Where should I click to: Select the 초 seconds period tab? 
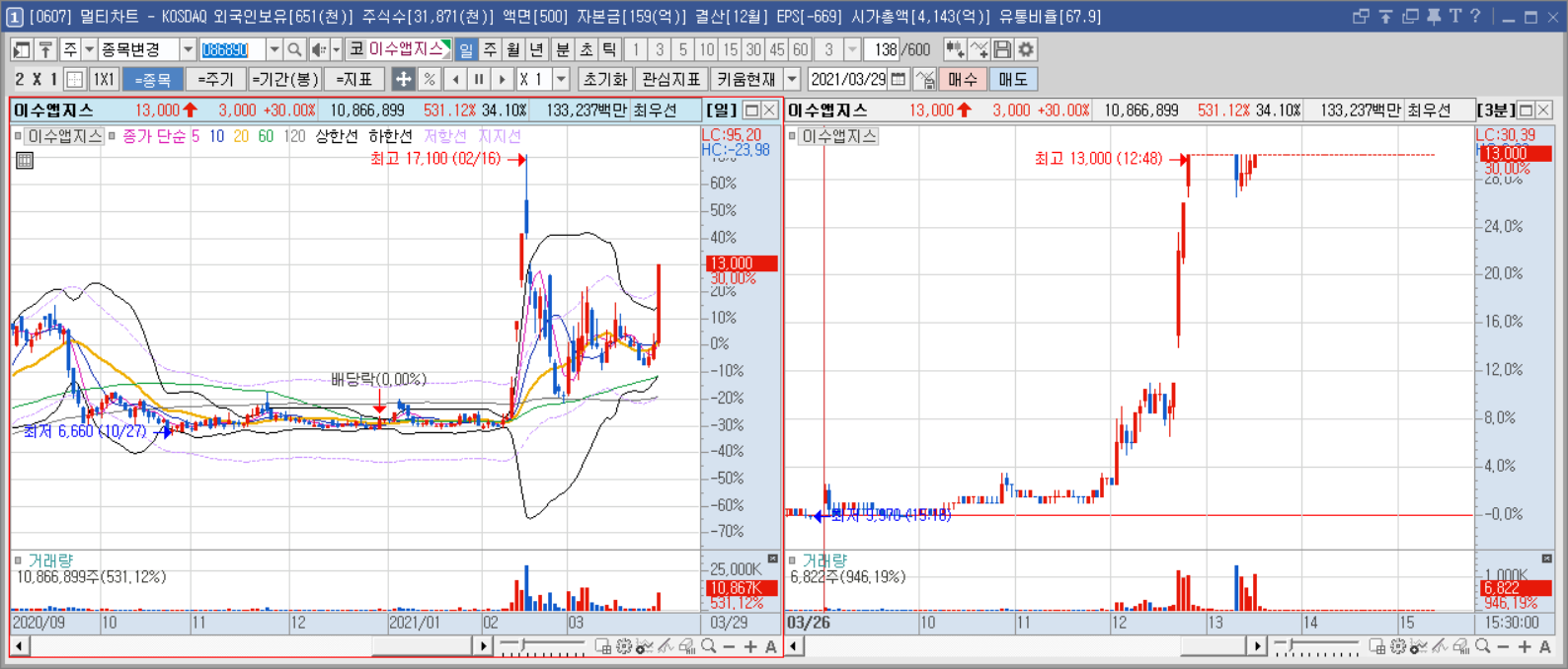pyautogui.click(x=586, y=49)
